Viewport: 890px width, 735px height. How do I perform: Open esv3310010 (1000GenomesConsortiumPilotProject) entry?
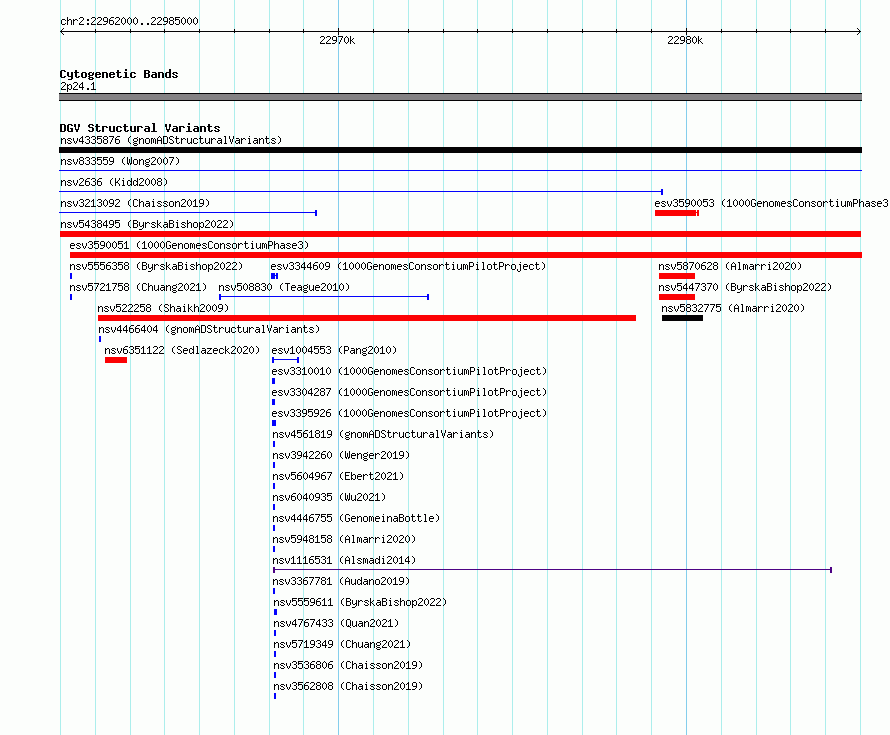(409, 371)
